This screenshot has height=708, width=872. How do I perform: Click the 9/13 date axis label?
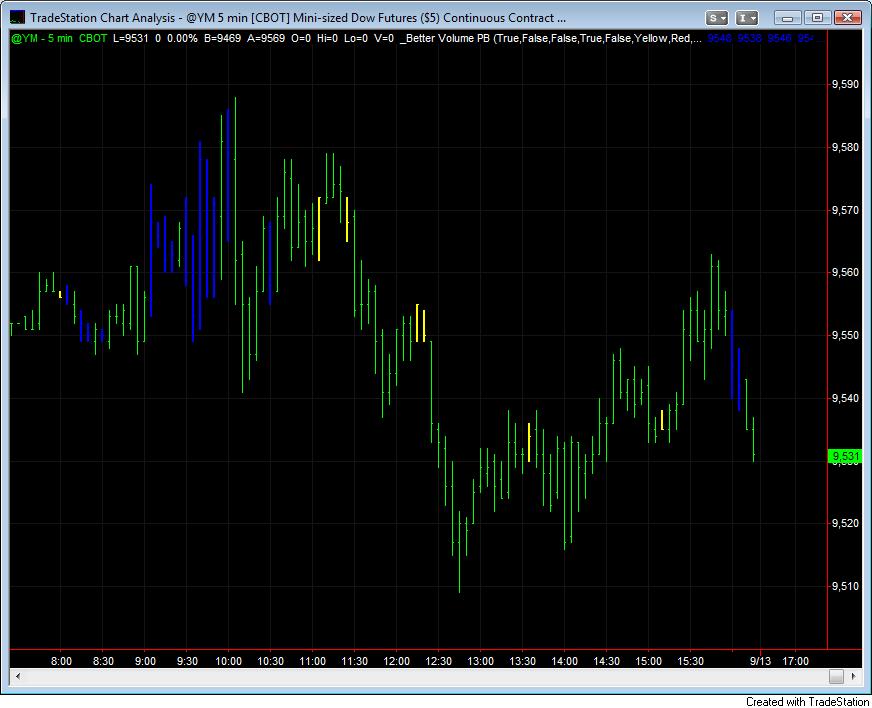coord(760,661)
